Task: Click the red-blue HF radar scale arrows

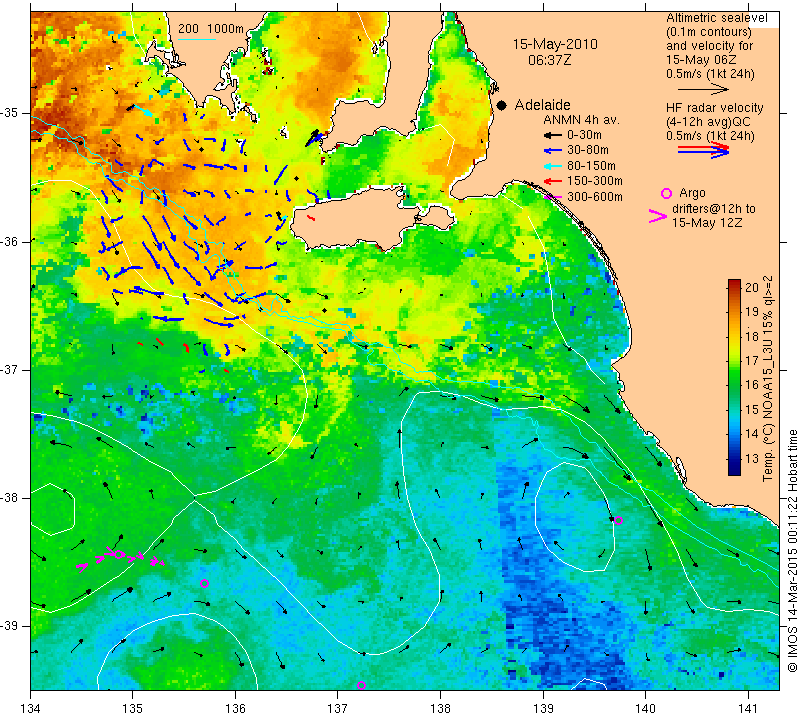Action: pos(703,150)
